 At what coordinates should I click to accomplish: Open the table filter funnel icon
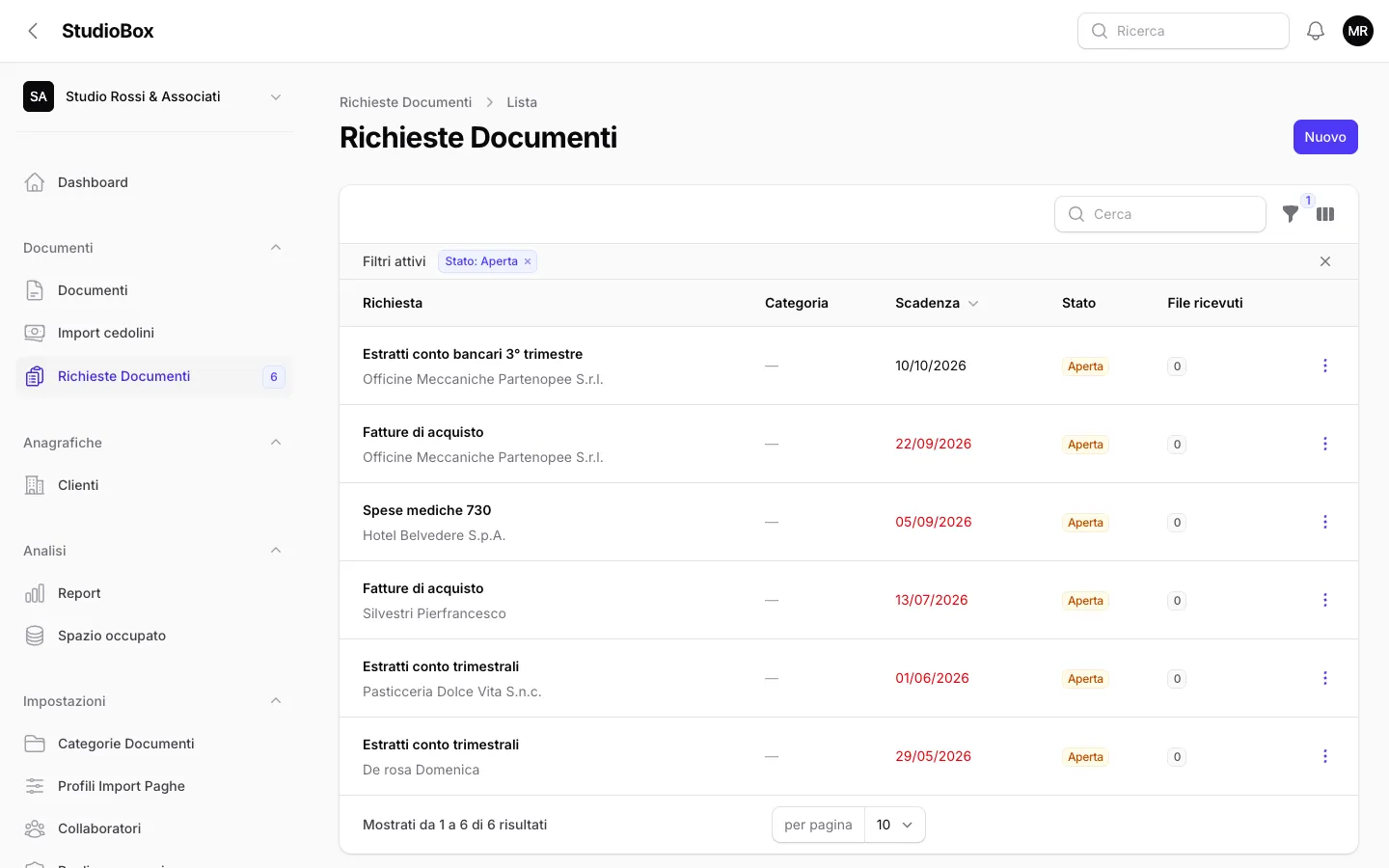click(x=1291, y=214)
